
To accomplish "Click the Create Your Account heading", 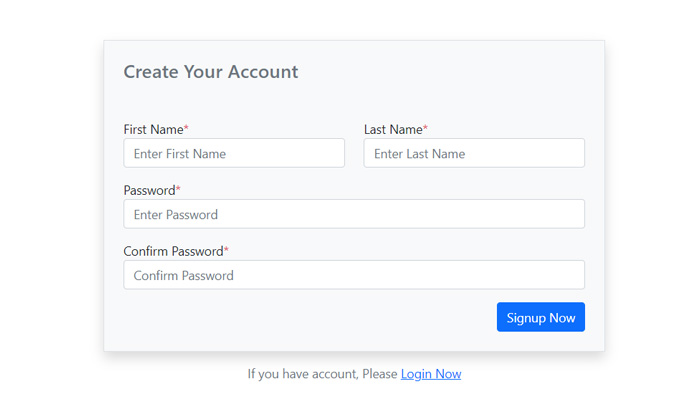I will tap(211, 72).
